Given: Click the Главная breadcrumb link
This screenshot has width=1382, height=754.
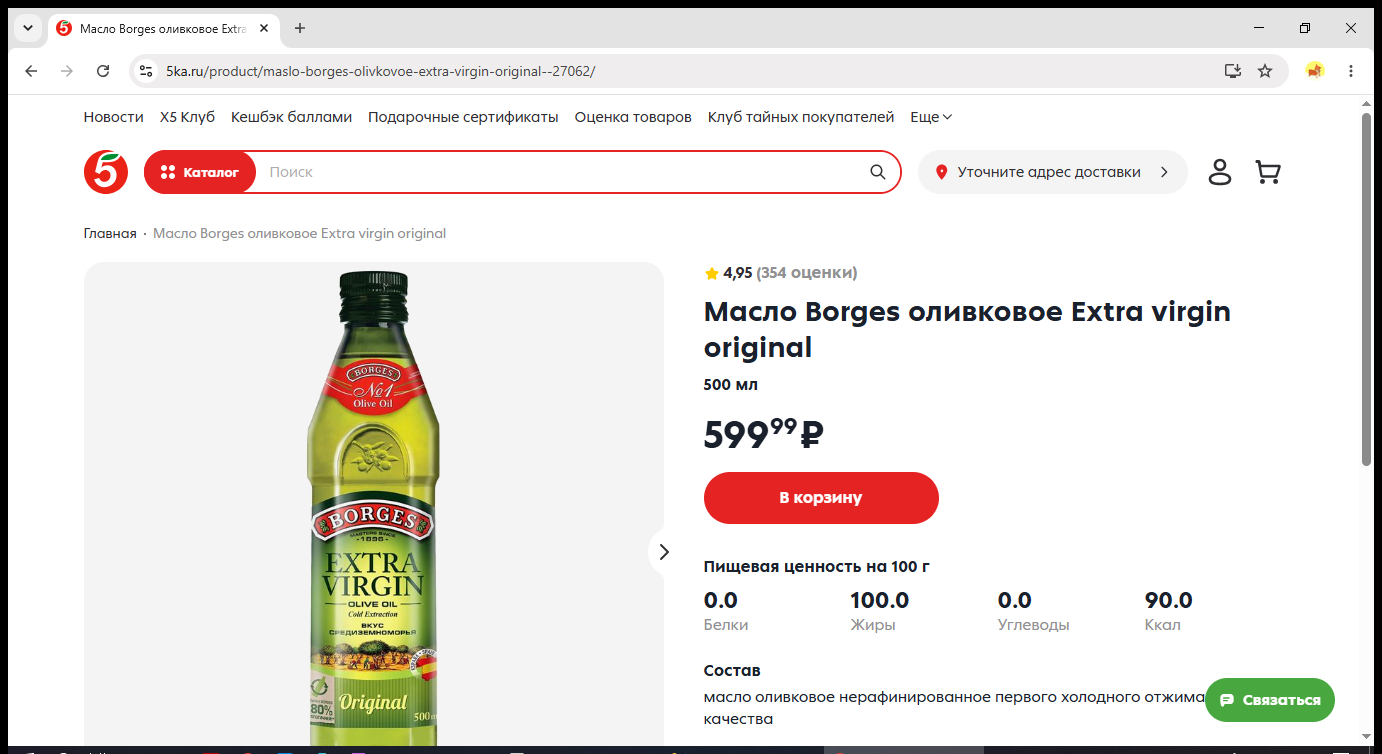Looking at the screenshot, I should click(110, 233).
